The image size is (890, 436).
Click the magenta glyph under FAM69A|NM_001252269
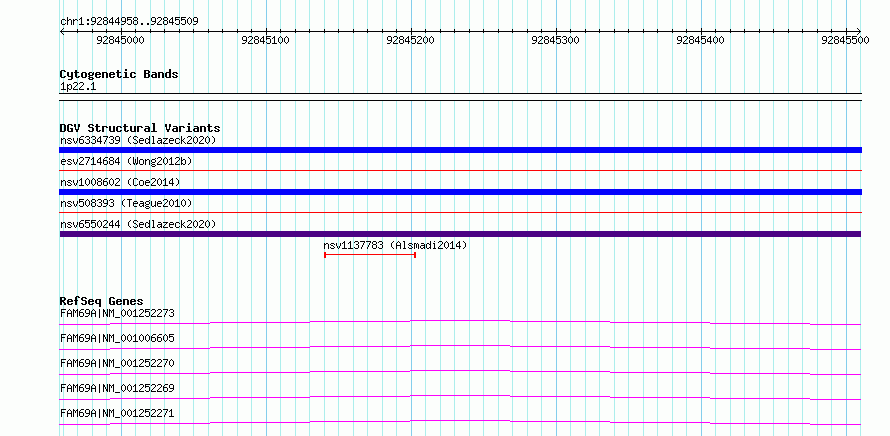(460, 397)
